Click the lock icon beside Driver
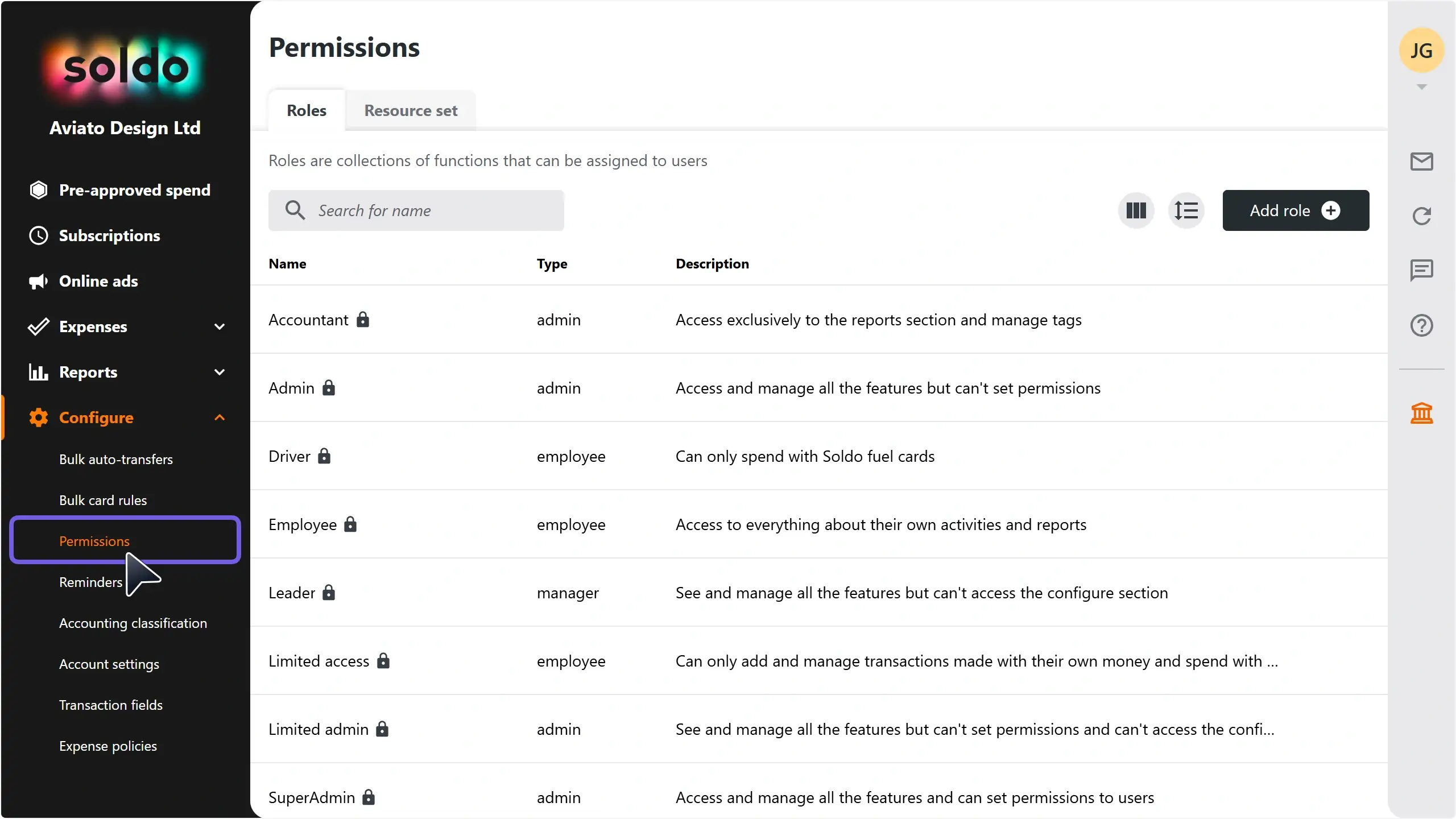This screenshot has width=1456, height=819. 324,456
